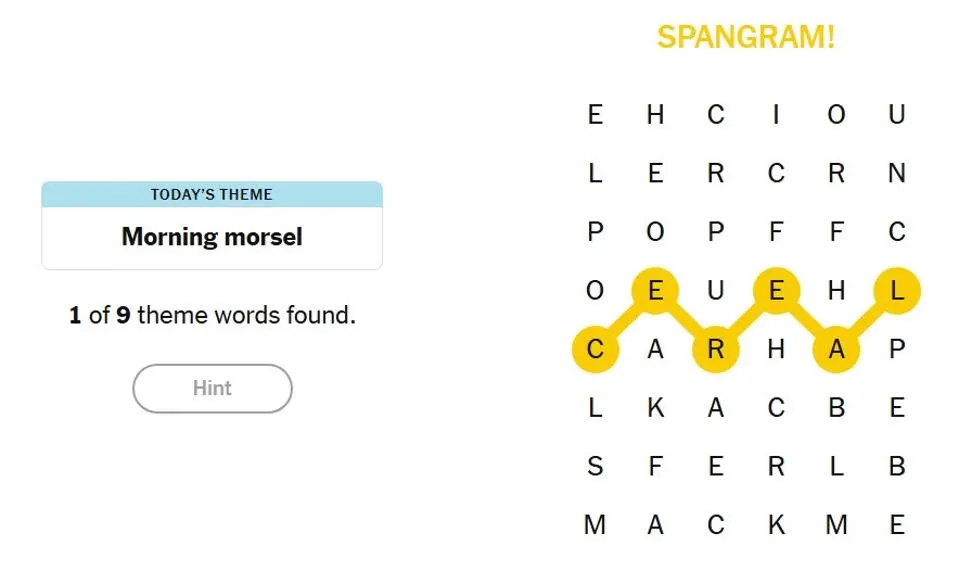Select the A between highlighted C and R
Image resolution: width=959 pixels, height=571 pixels.
coord(655,349)
